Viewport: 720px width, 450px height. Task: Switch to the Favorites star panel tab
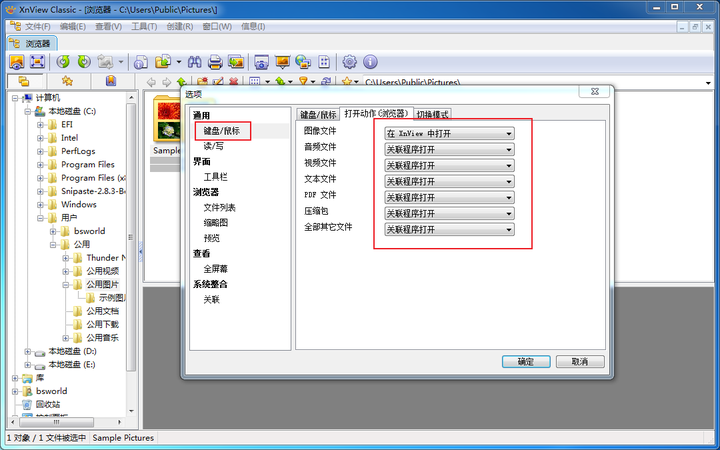tap(68, 81)
